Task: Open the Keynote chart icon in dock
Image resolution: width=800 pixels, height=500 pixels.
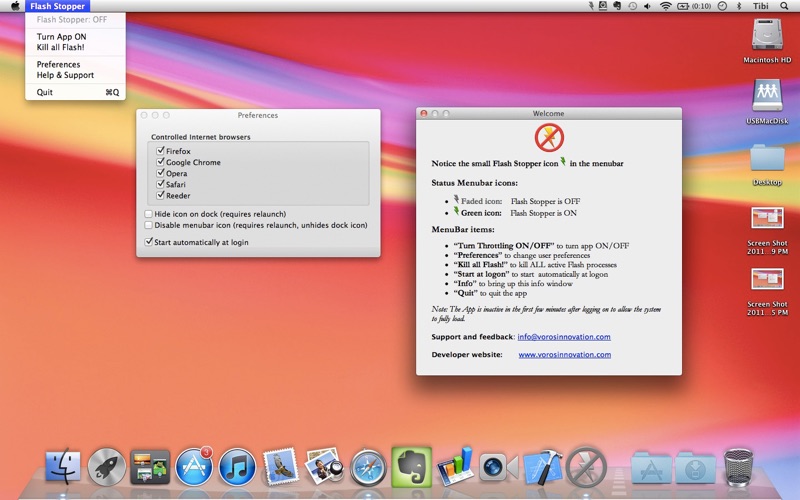Action: pyautogui.click(x=455, y=466)
